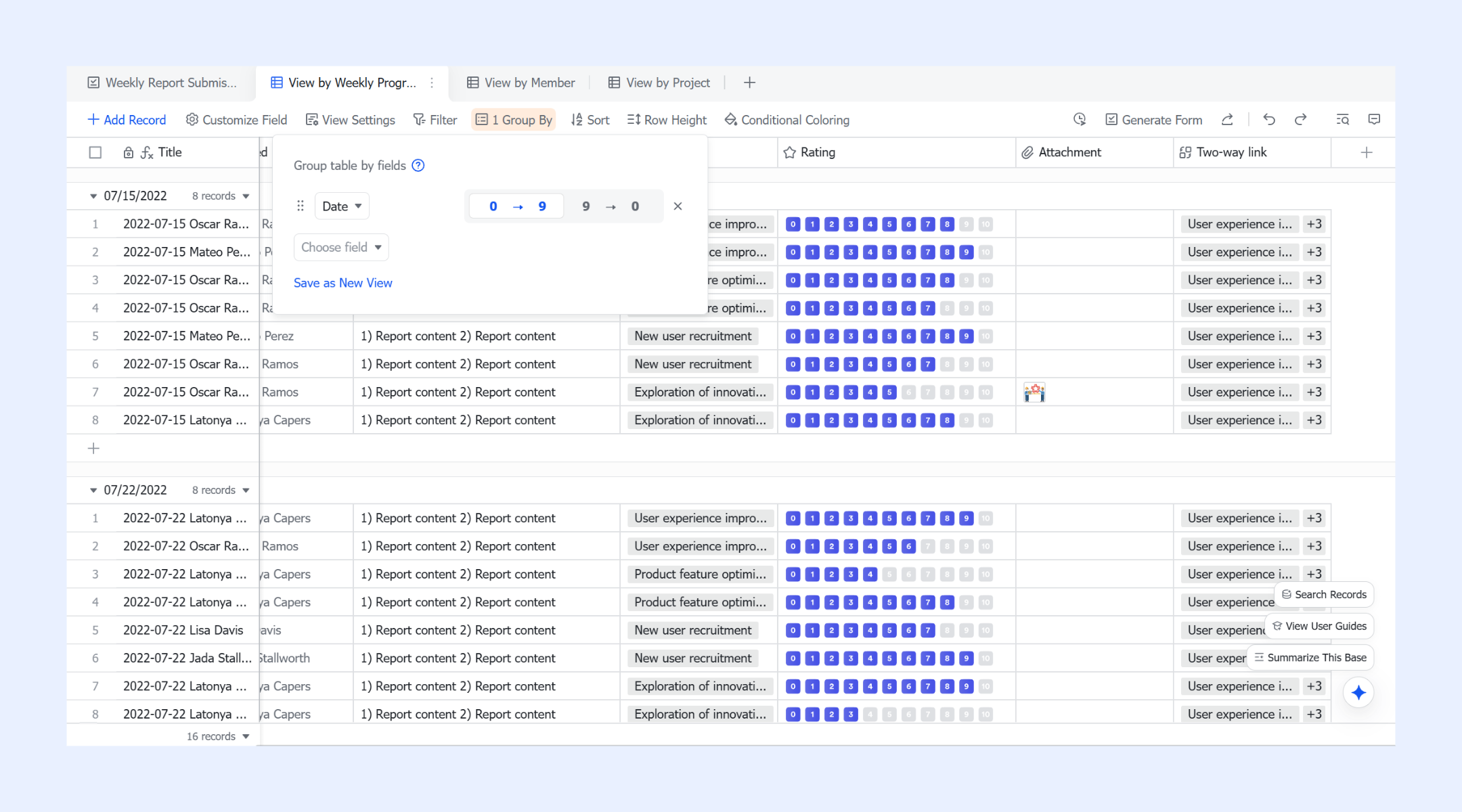
Task: Open the 16 records summary dropdown
Action: coord(218,736)
